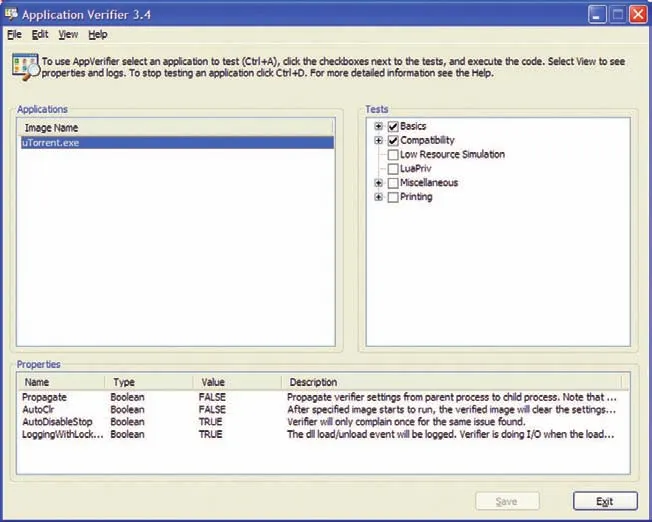This screenshot has height=522, width=652.
Task: Click the Application Verifier title bar icon
Action: pyautogui.click(x=11, y=15)
